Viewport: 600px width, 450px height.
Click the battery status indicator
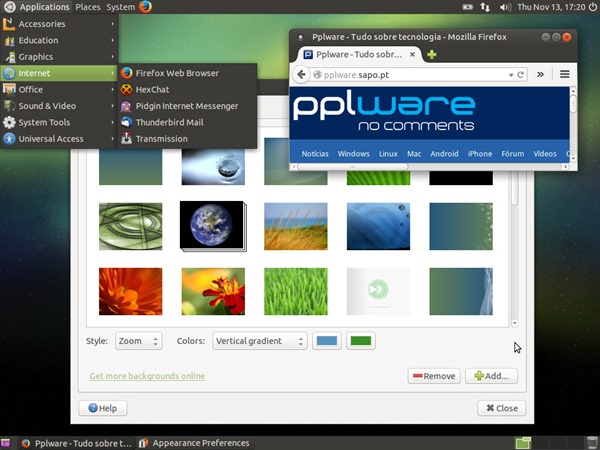click(468, 7)
